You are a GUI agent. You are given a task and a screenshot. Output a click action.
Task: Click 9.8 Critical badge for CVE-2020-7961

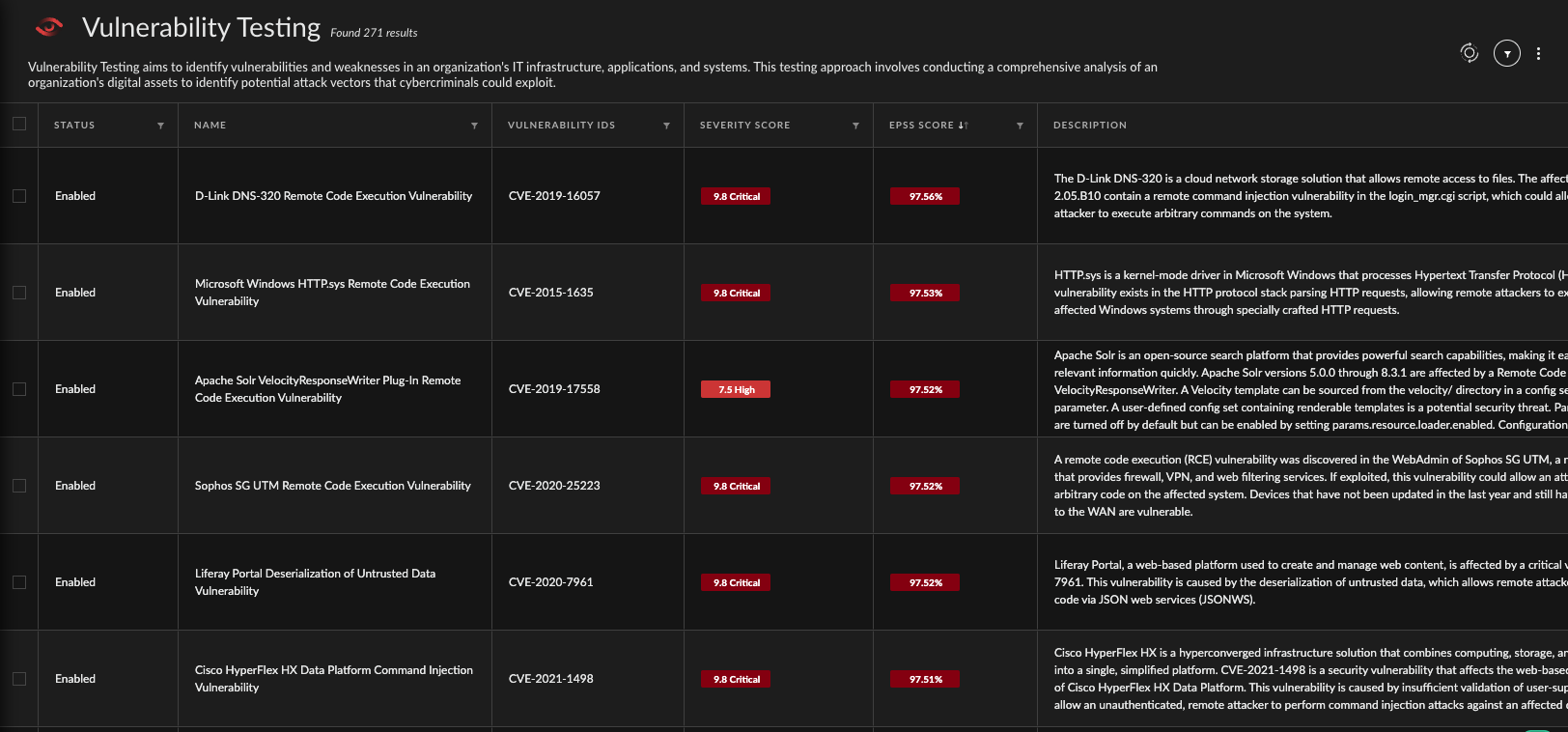click(736, 582)
